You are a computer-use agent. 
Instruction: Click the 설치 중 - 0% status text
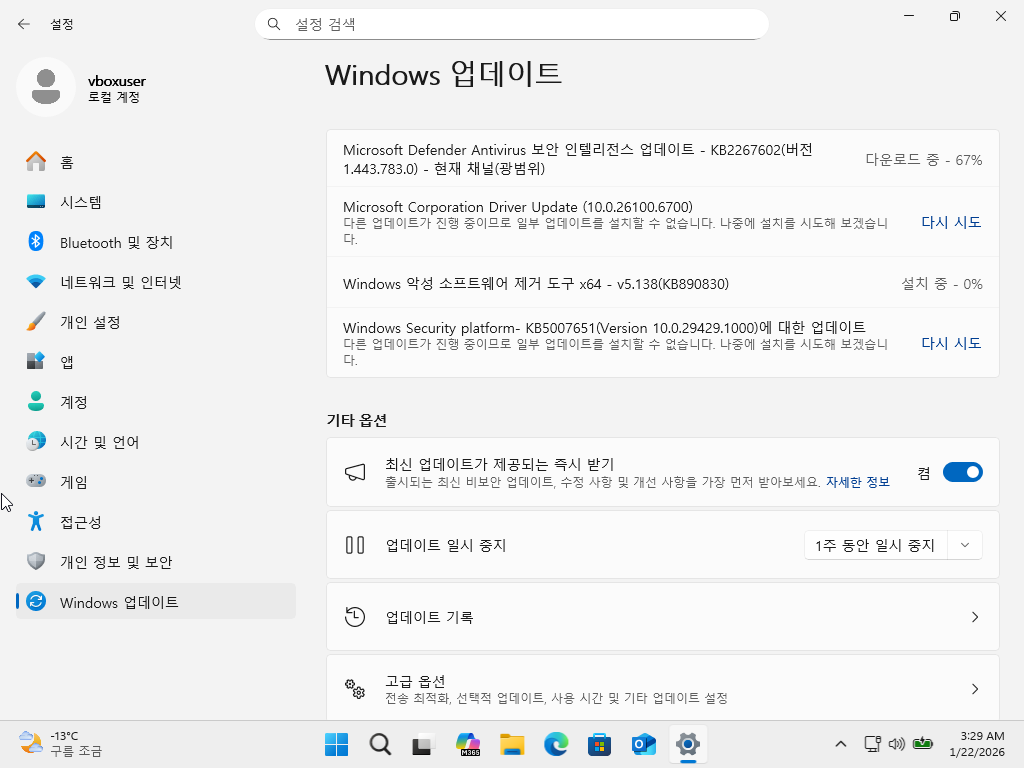(942, 284)
